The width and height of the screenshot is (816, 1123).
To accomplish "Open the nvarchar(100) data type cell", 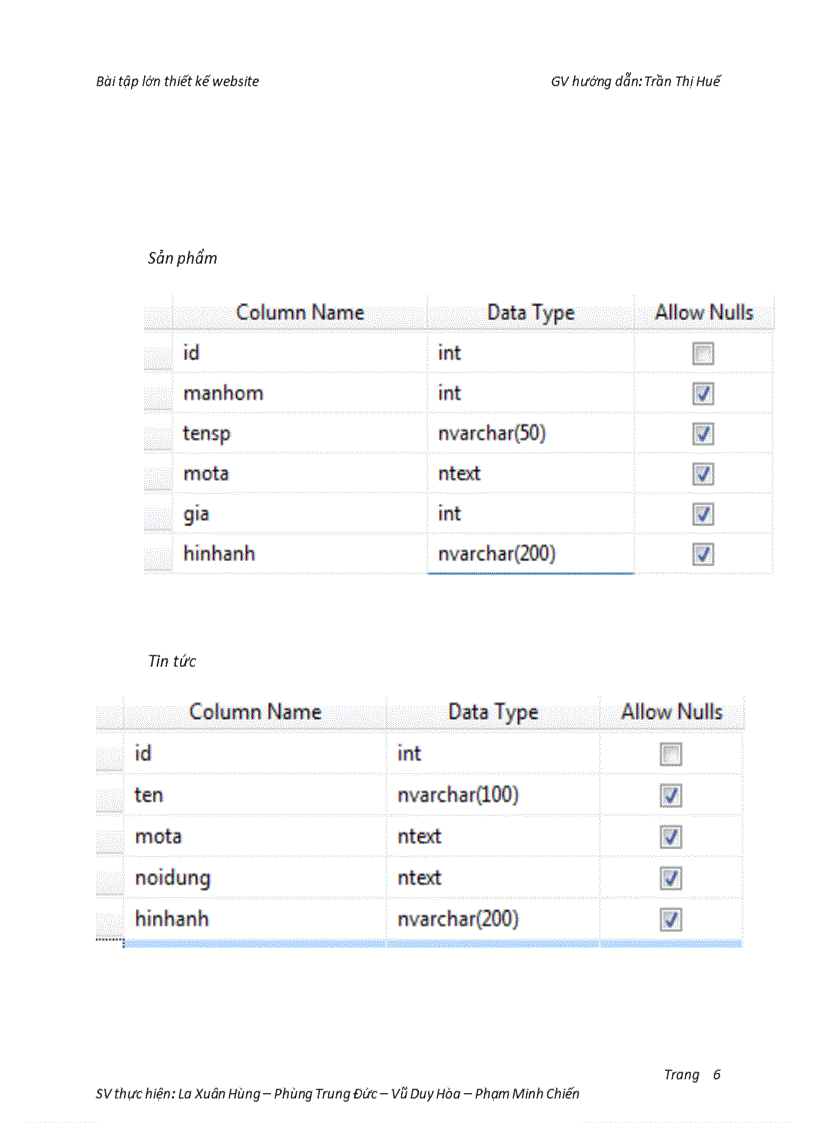I will click(492, 796).
